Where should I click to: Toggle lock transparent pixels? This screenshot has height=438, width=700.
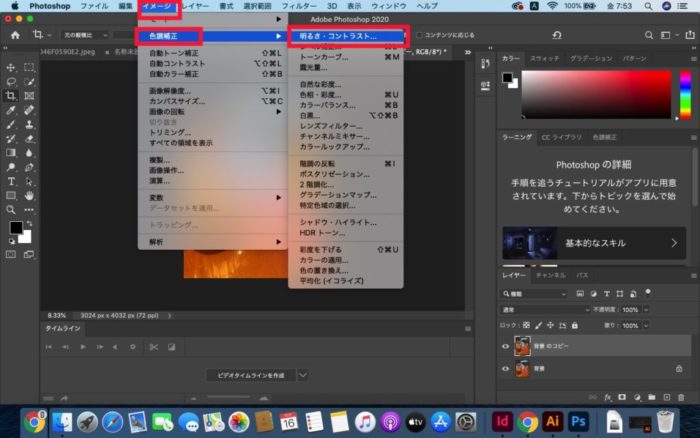coord(526,325)
